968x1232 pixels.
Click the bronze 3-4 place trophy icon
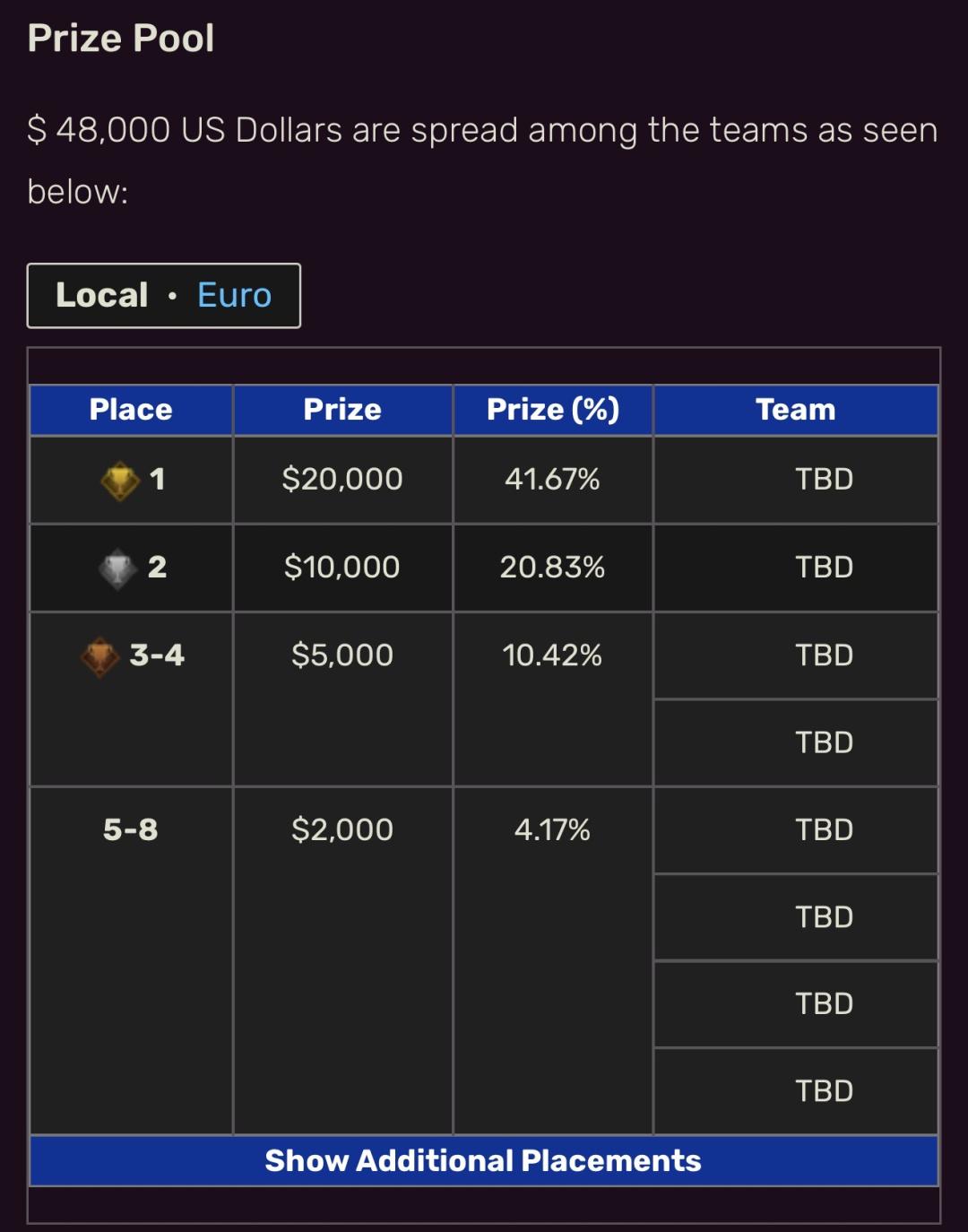99,656
